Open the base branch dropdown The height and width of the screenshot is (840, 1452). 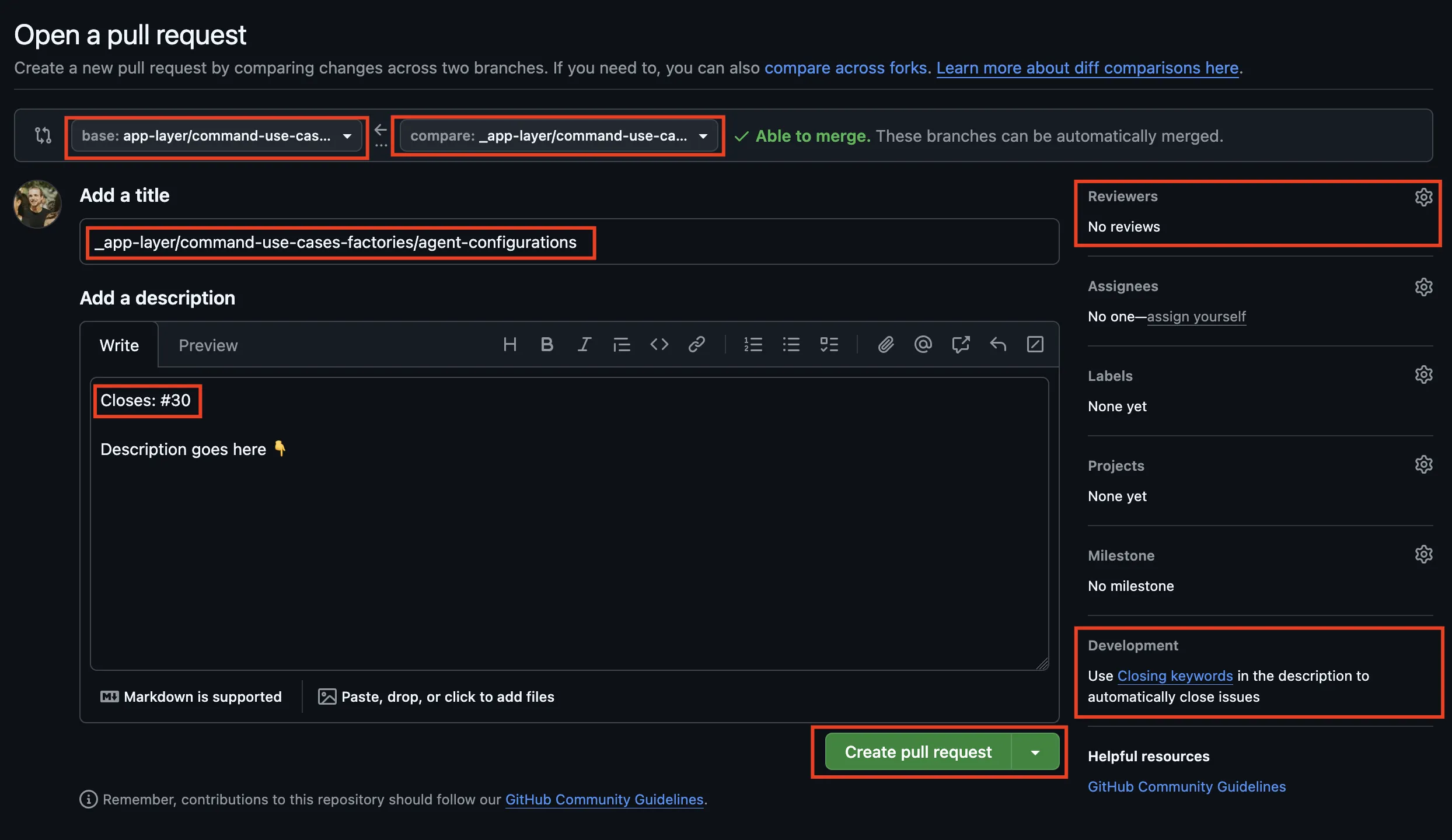(x=217, y=136)
